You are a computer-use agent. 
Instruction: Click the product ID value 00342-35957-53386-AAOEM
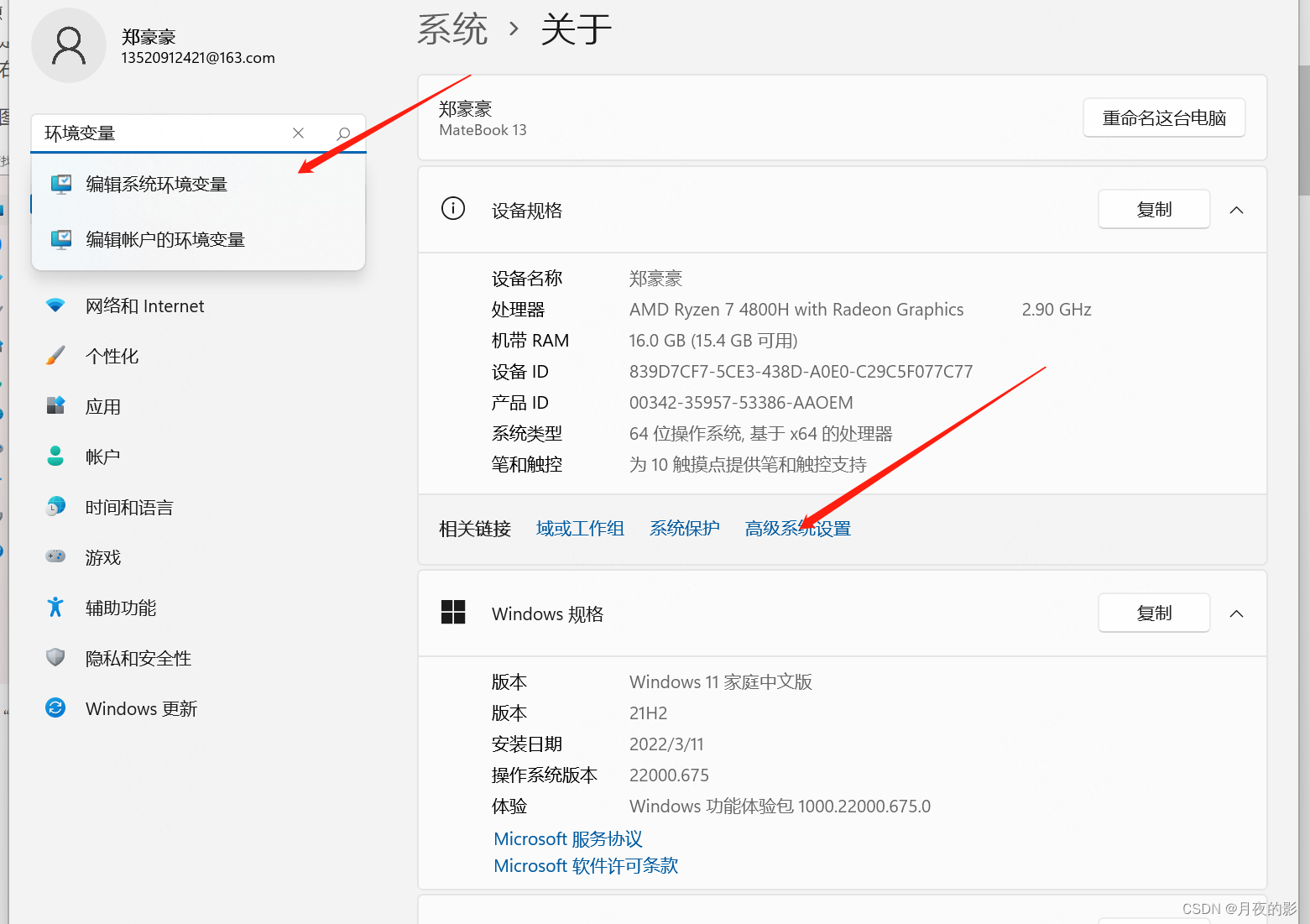coord(741,403)
